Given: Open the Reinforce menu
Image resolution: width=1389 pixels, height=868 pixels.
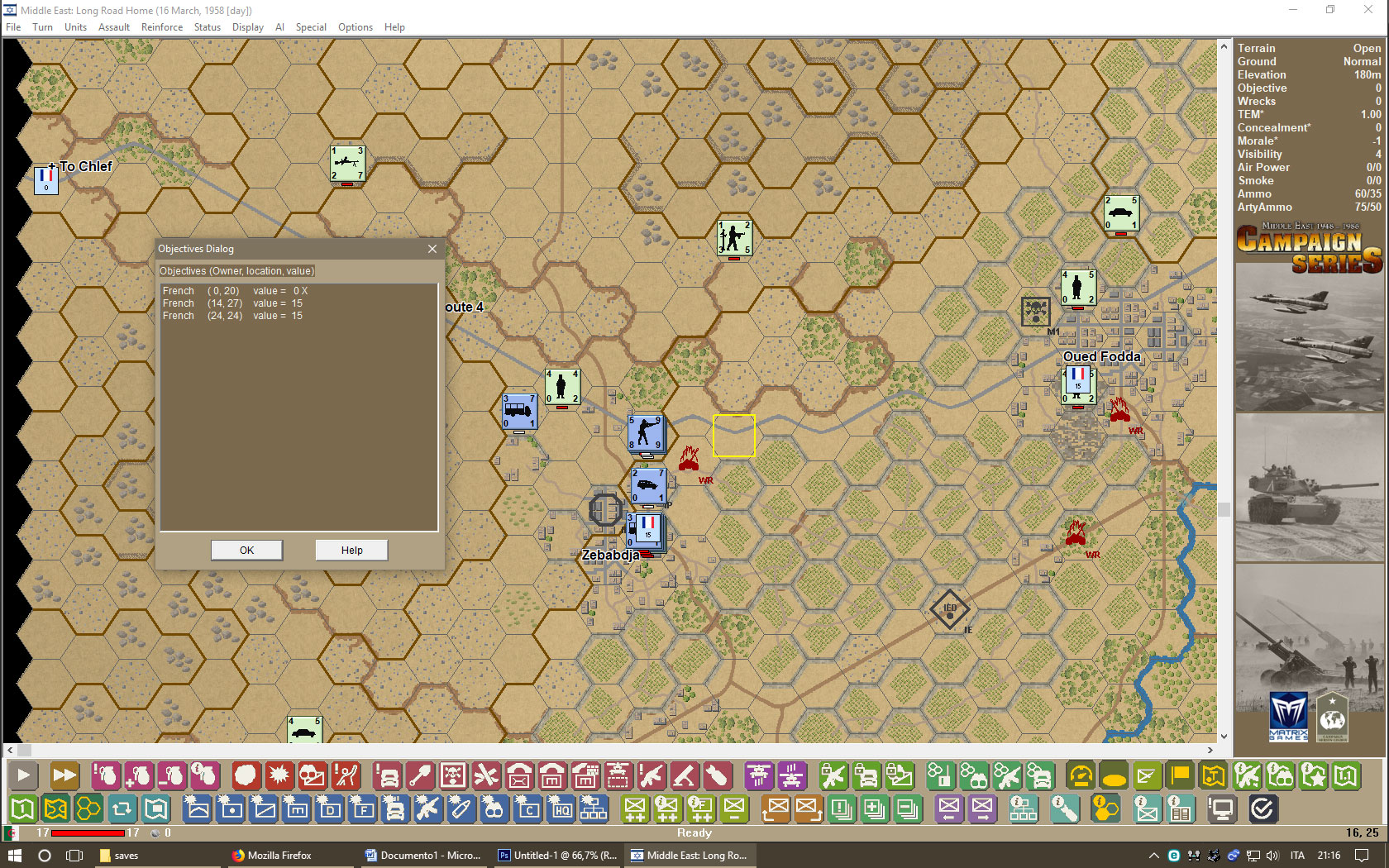Looking at the screenshot, I should coord(162,27).
